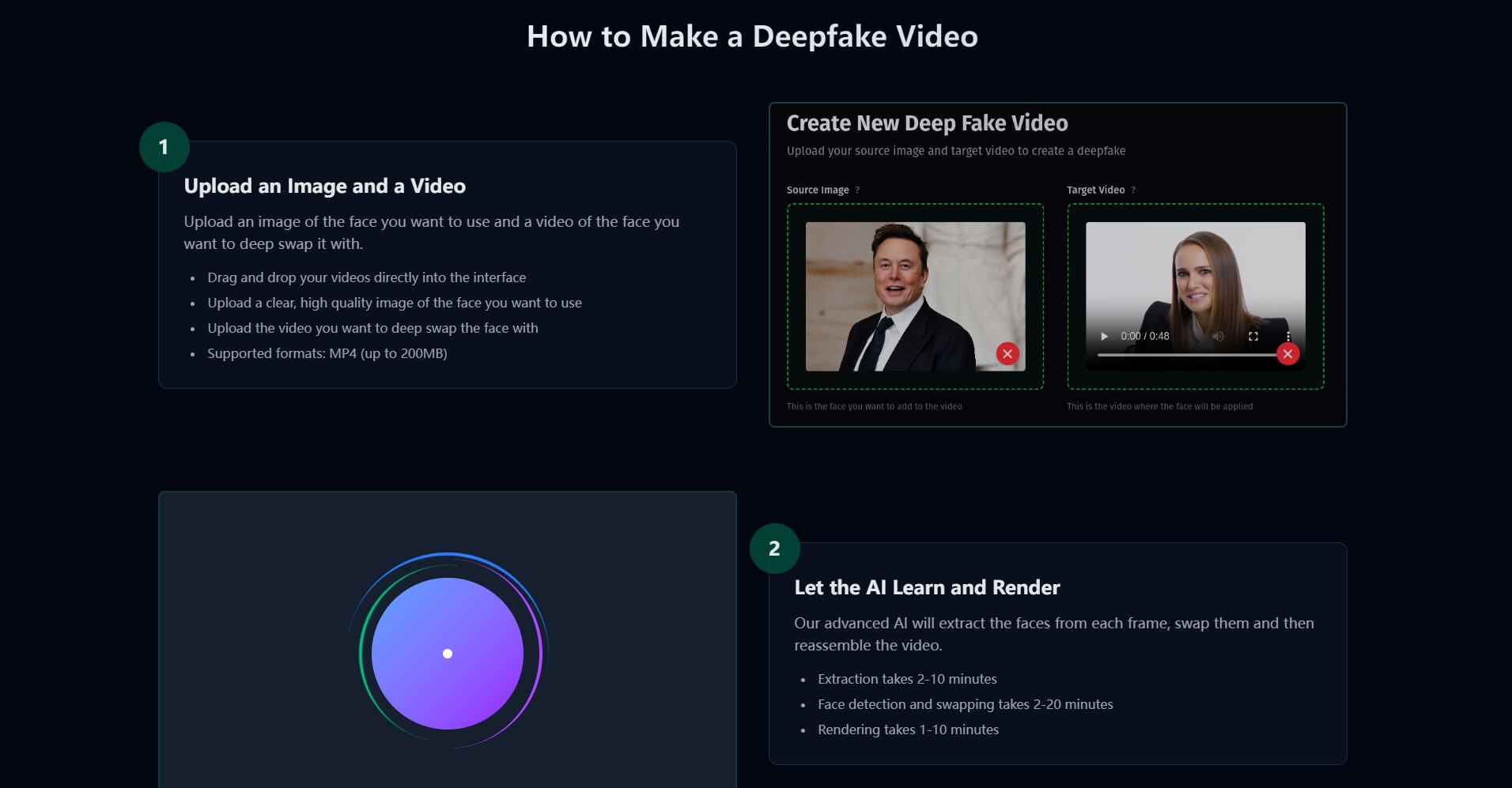Viewport: 1512px width, 788px height.
Task: Click the "Create New Deep Fake Video" title
Action: pyautogui.click(x=927, y=123)
